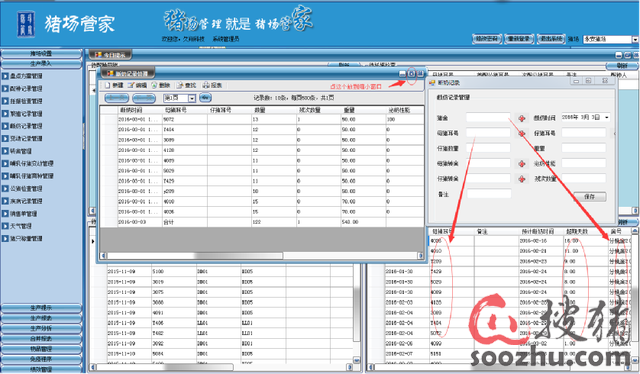Expand the 生产录入 sidebar section
640x374 pixels.
[41, 64]
